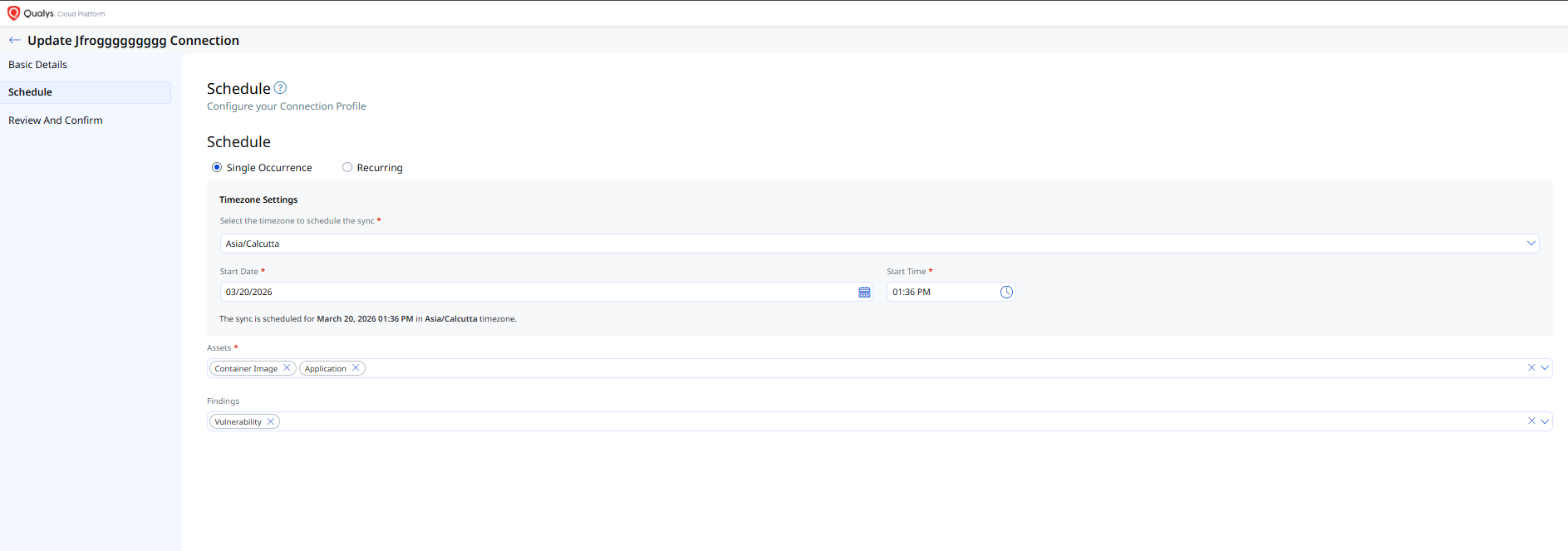
Task: Expand the Findings dropdown chevron
Action: [x=1545, y=421]
